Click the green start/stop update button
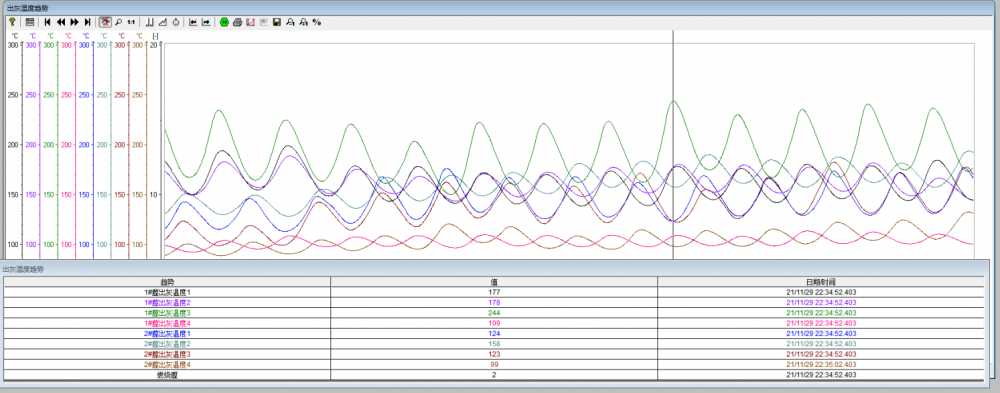The image size is (1000, 393). (224, 22)
